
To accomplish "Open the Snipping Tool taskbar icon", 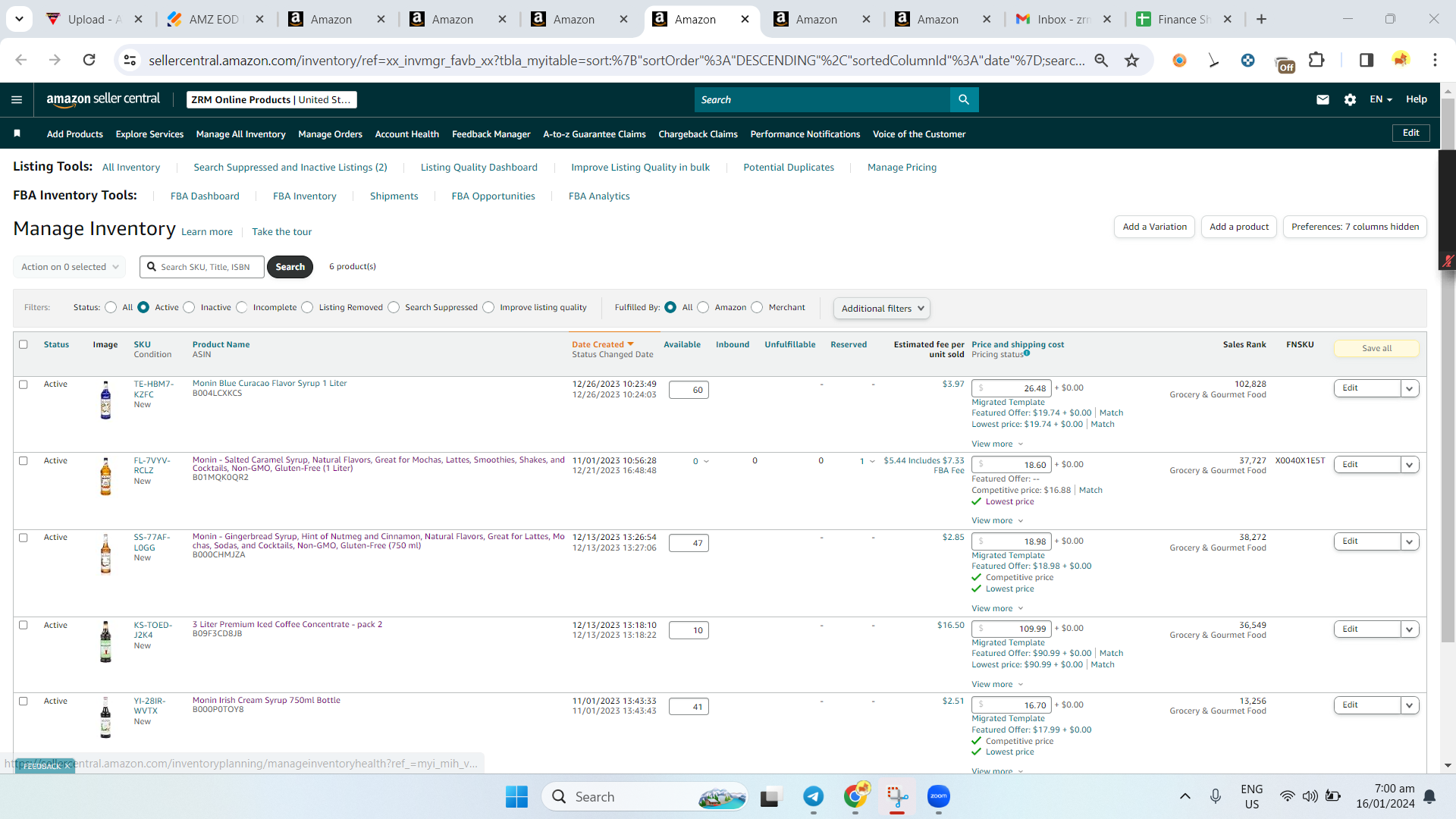I will (x=897, y=796).
